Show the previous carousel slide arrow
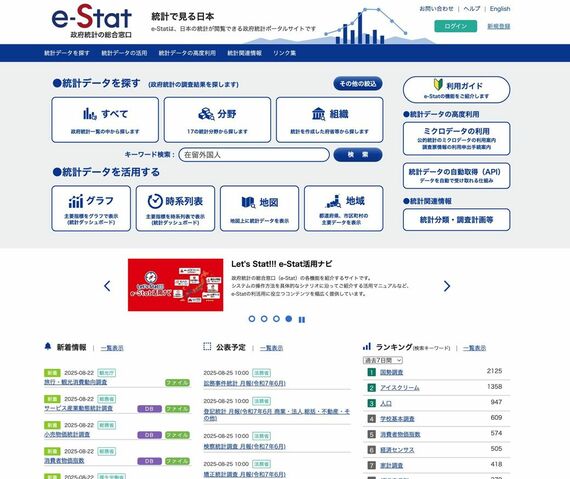Screen dimensions: 570x479 click(x=107, y=286)
